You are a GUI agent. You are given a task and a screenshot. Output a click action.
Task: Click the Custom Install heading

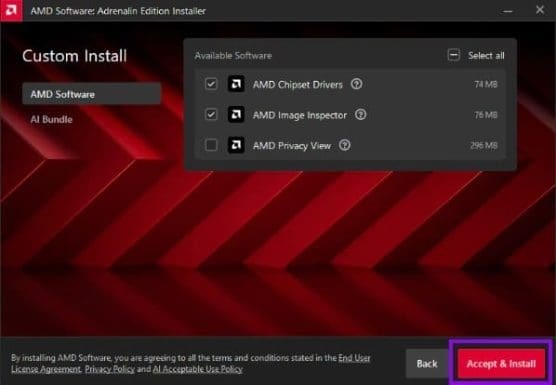(x=74, y=56)
